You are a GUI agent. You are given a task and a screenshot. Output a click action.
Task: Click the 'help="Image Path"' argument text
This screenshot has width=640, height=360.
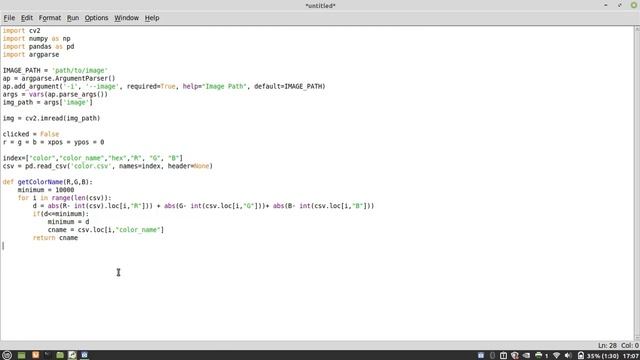(215, 86)
